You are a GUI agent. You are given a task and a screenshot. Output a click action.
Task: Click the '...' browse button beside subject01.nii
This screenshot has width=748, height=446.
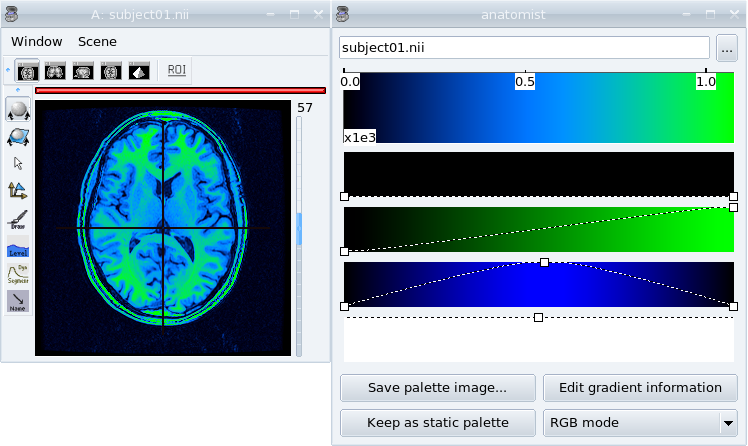tap(726, 47)
